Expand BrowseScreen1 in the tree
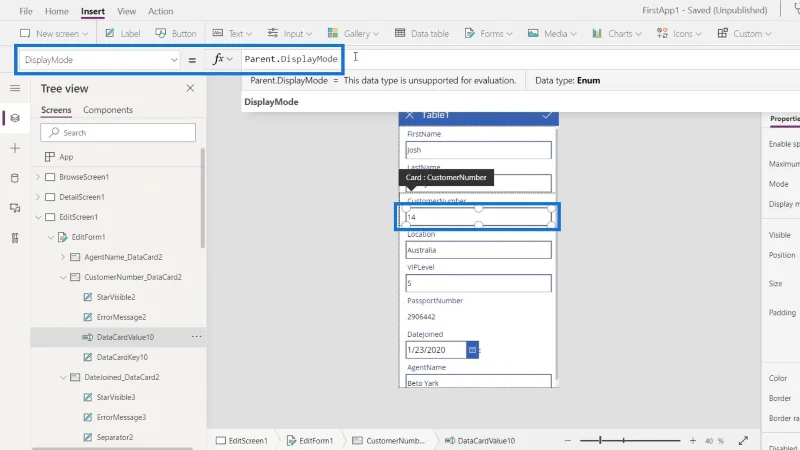Image resolution: width=800 pixels, height=450 pixels. click(38, 177)
